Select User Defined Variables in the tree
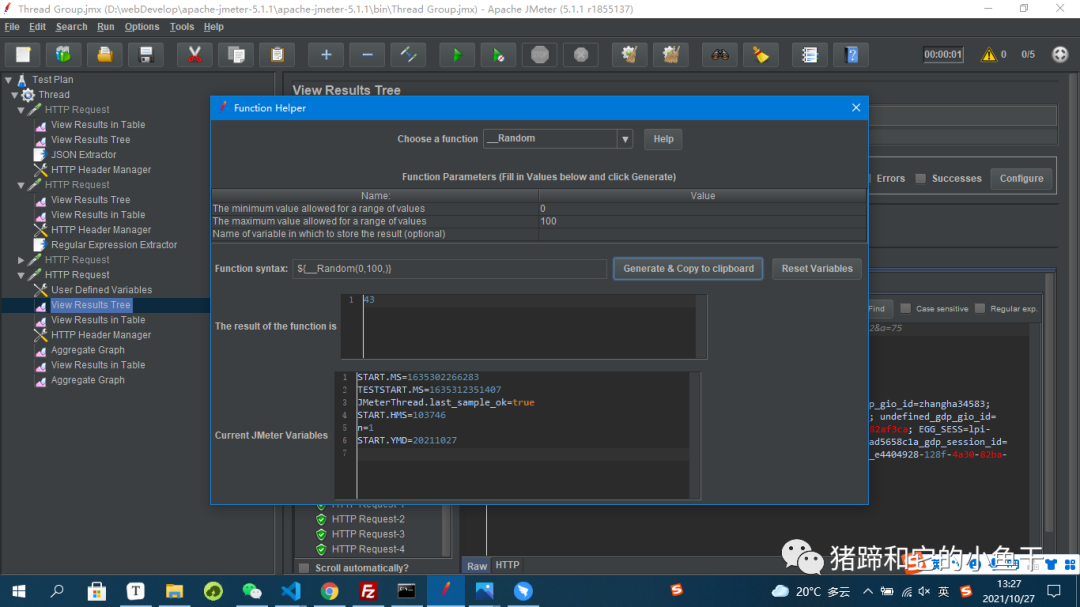Screen dimensions: 1080x607 (101, 290)
